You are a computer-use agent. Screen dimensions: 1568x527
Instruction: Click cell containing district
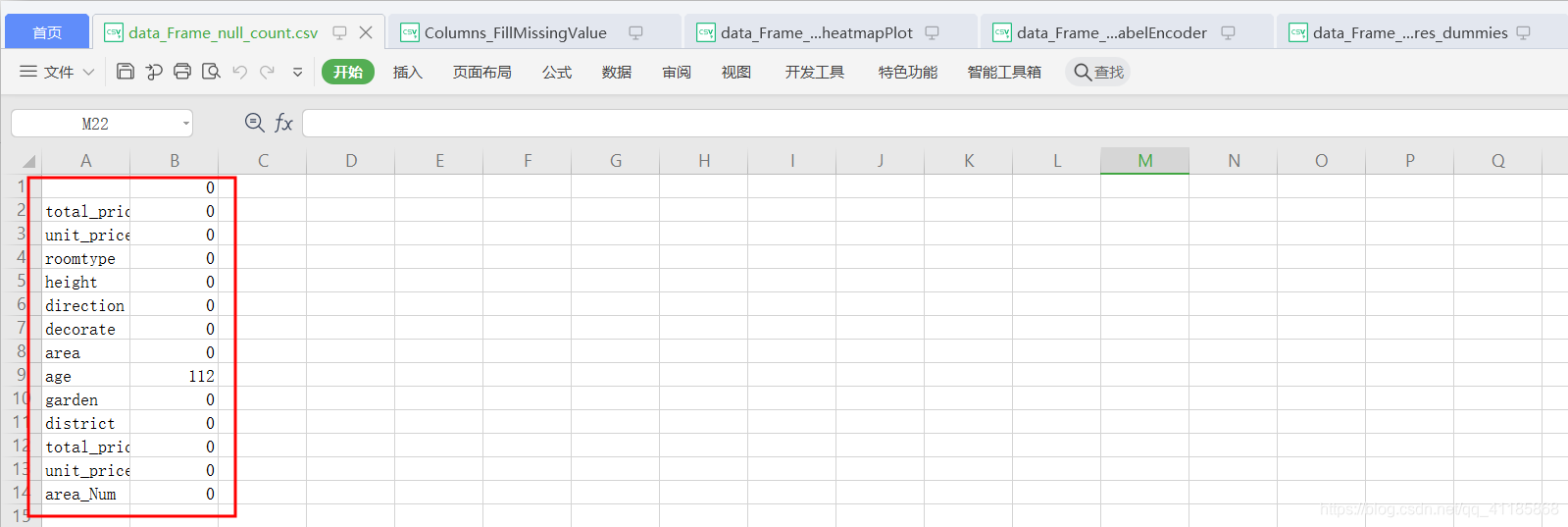86,423
